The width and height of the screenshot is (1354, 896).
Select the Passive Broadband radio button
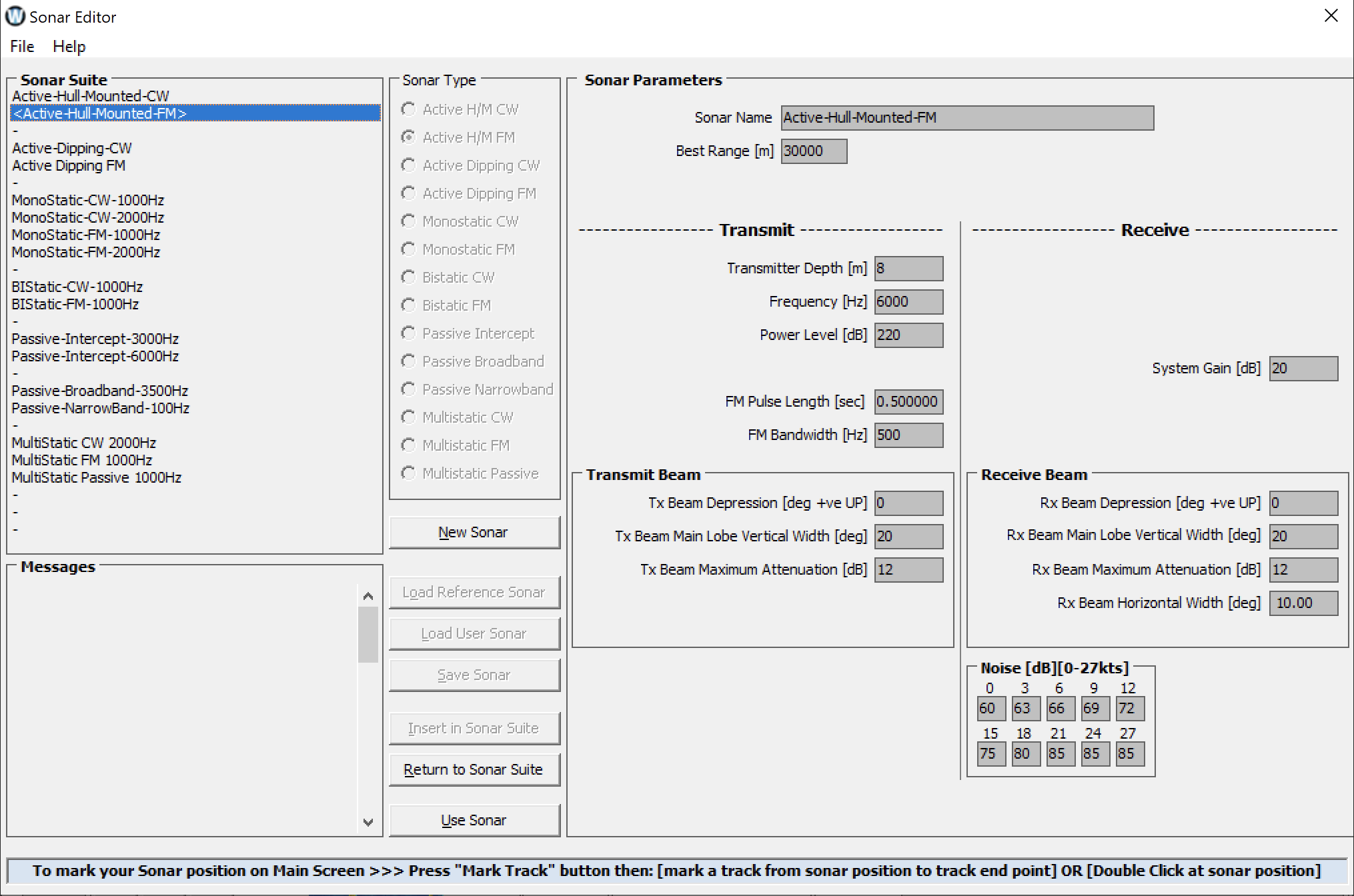408,361
